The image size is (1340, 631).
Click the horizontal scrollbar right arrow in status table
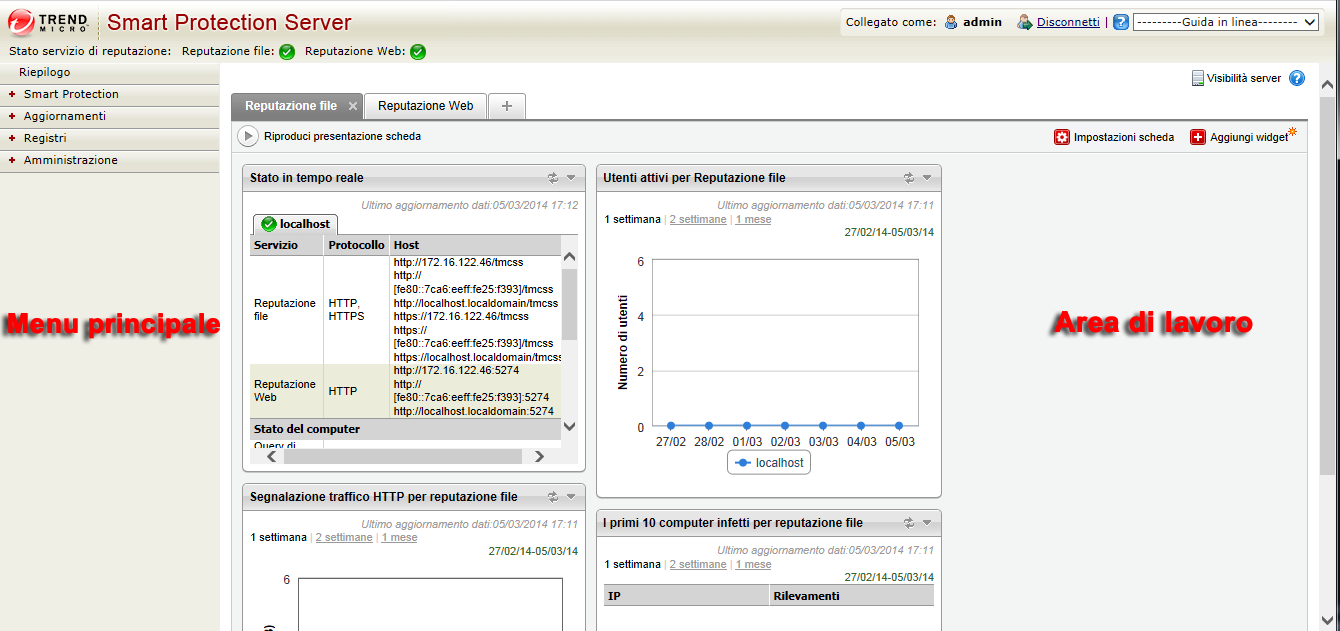539,456
